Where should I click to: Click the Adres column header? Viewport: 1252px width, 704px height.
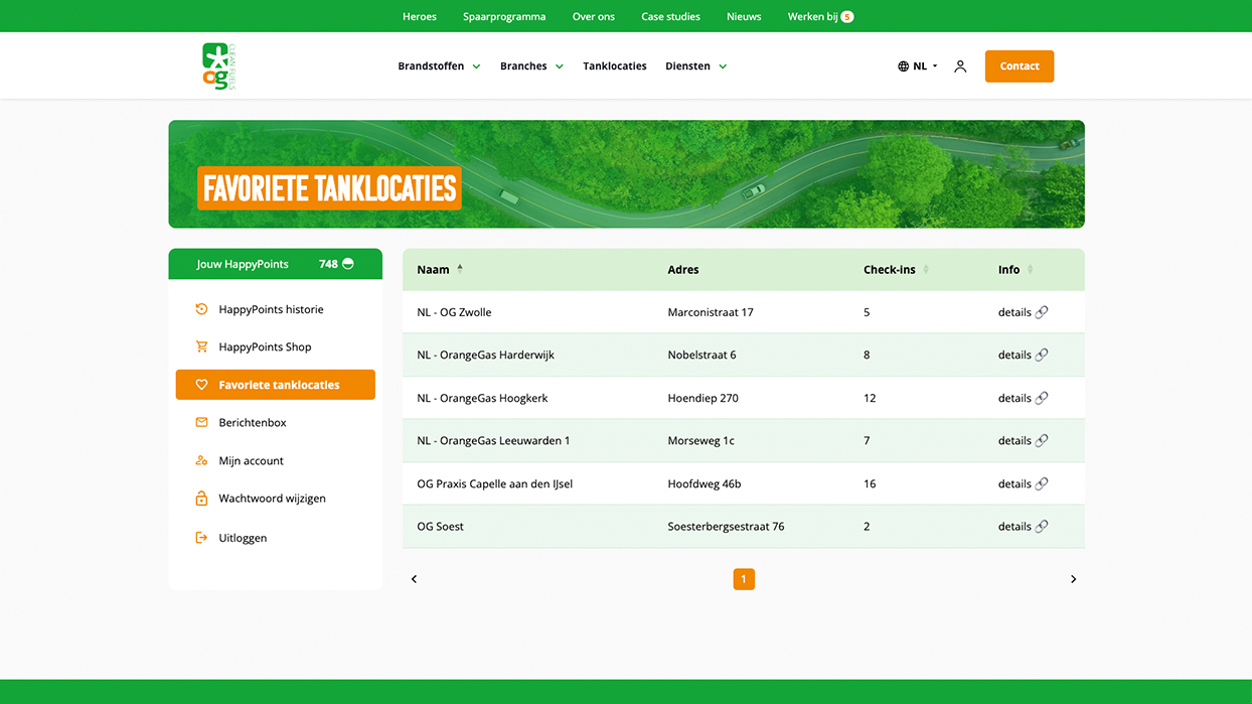[x=683, y=270]
